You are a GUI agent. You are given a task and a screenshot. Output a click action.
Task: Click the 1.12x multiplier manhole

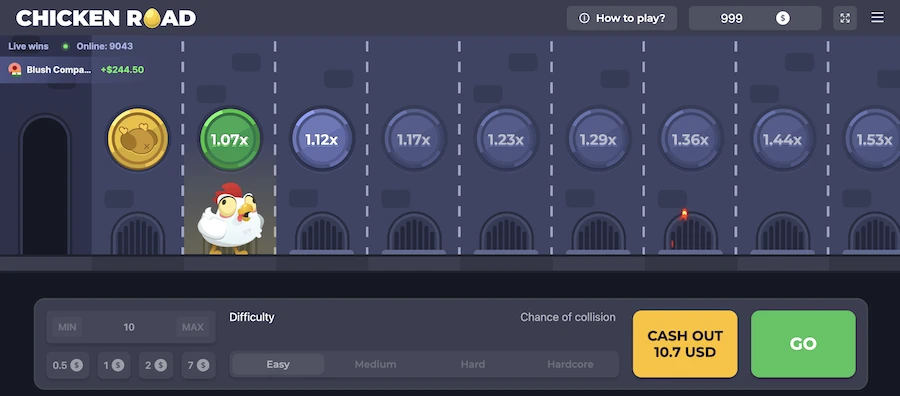[321, 139]
